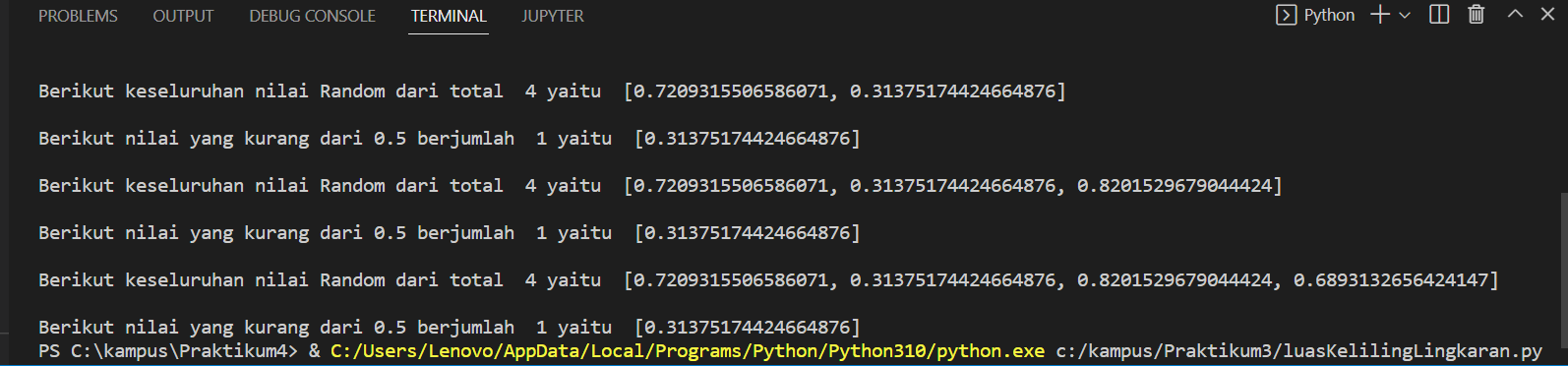Image resolution: width=1568 pixels, height=366 pixels.
Task: Click the first Berikut keseluruhan nilai line
Action: [552, 91]
